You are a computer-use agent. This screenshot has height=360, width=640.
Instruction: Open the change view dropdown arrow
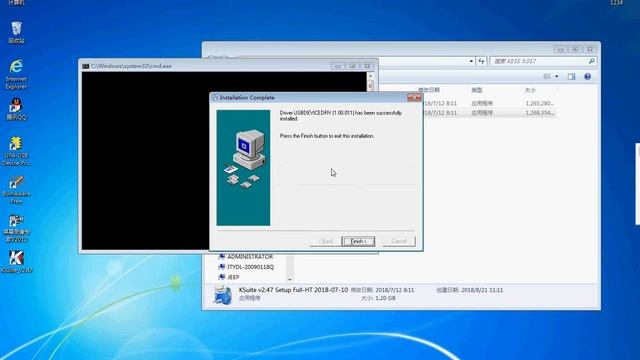tap(556, 76)
